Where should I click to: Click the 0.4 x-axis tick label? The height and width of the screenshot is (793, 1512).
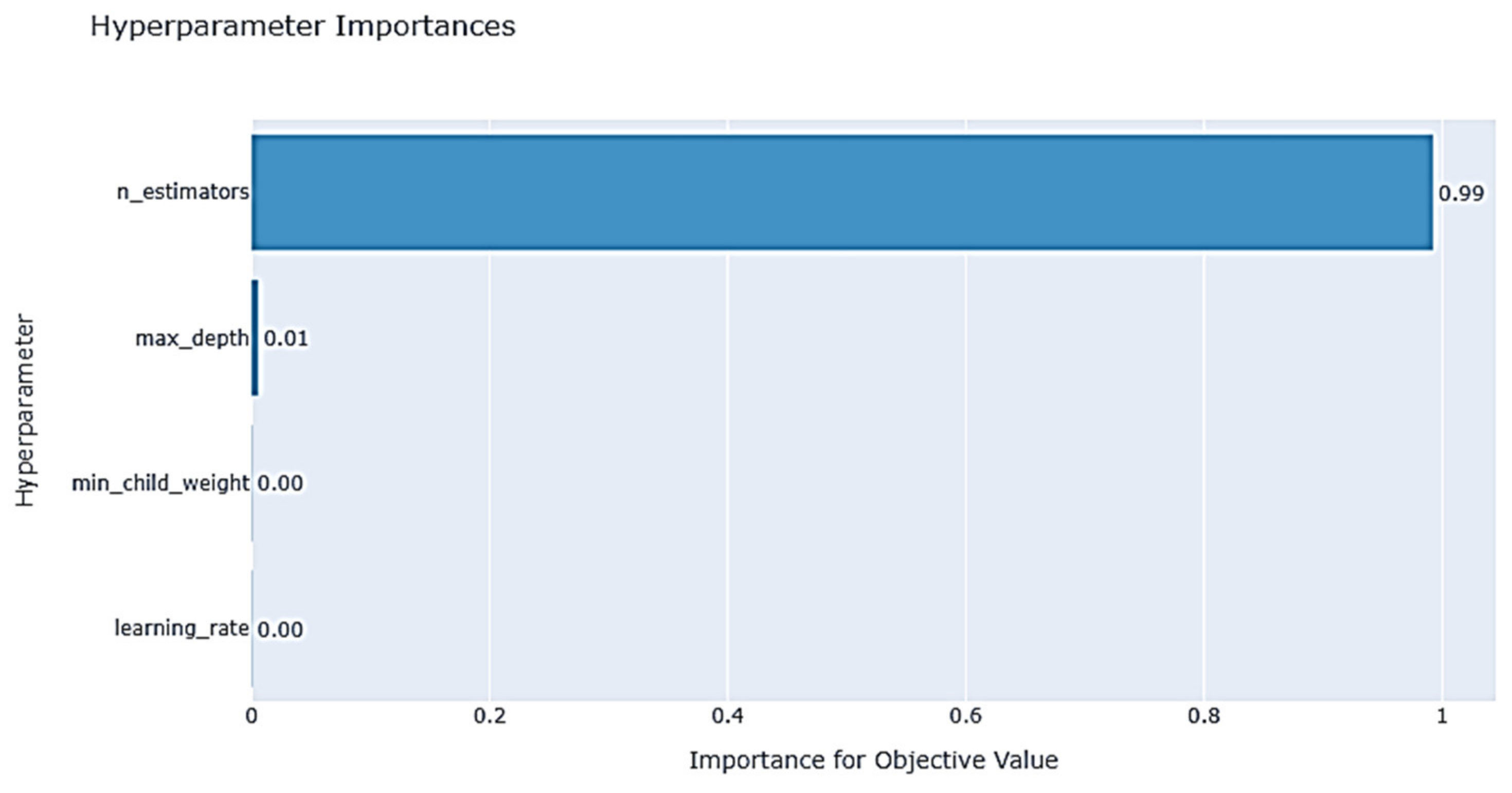727,716
